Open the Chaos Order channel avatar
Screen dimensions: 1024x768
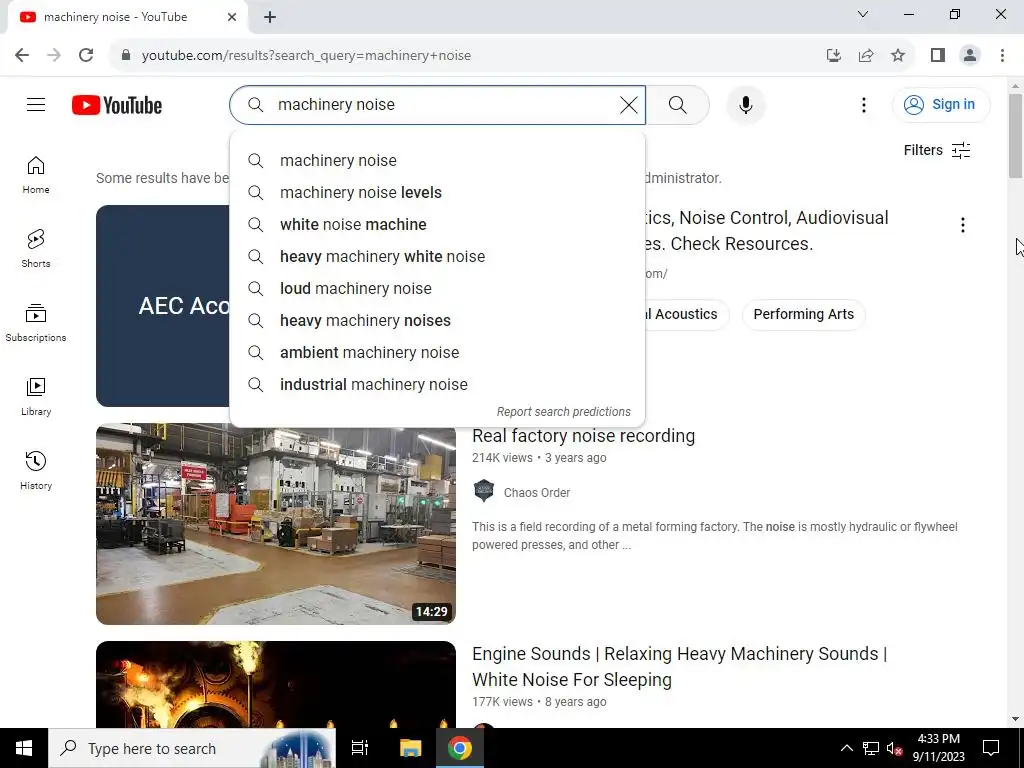484,490
